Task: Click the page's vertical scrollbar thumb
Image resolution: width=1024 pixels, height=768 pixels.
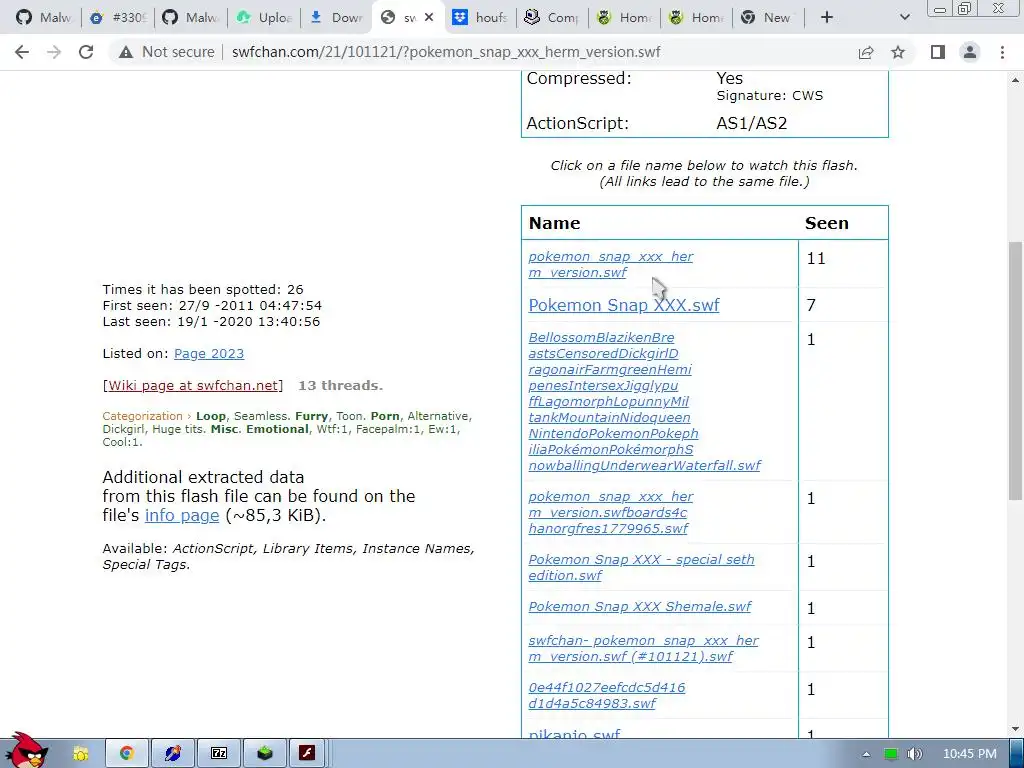Action: pos(1015,371)
